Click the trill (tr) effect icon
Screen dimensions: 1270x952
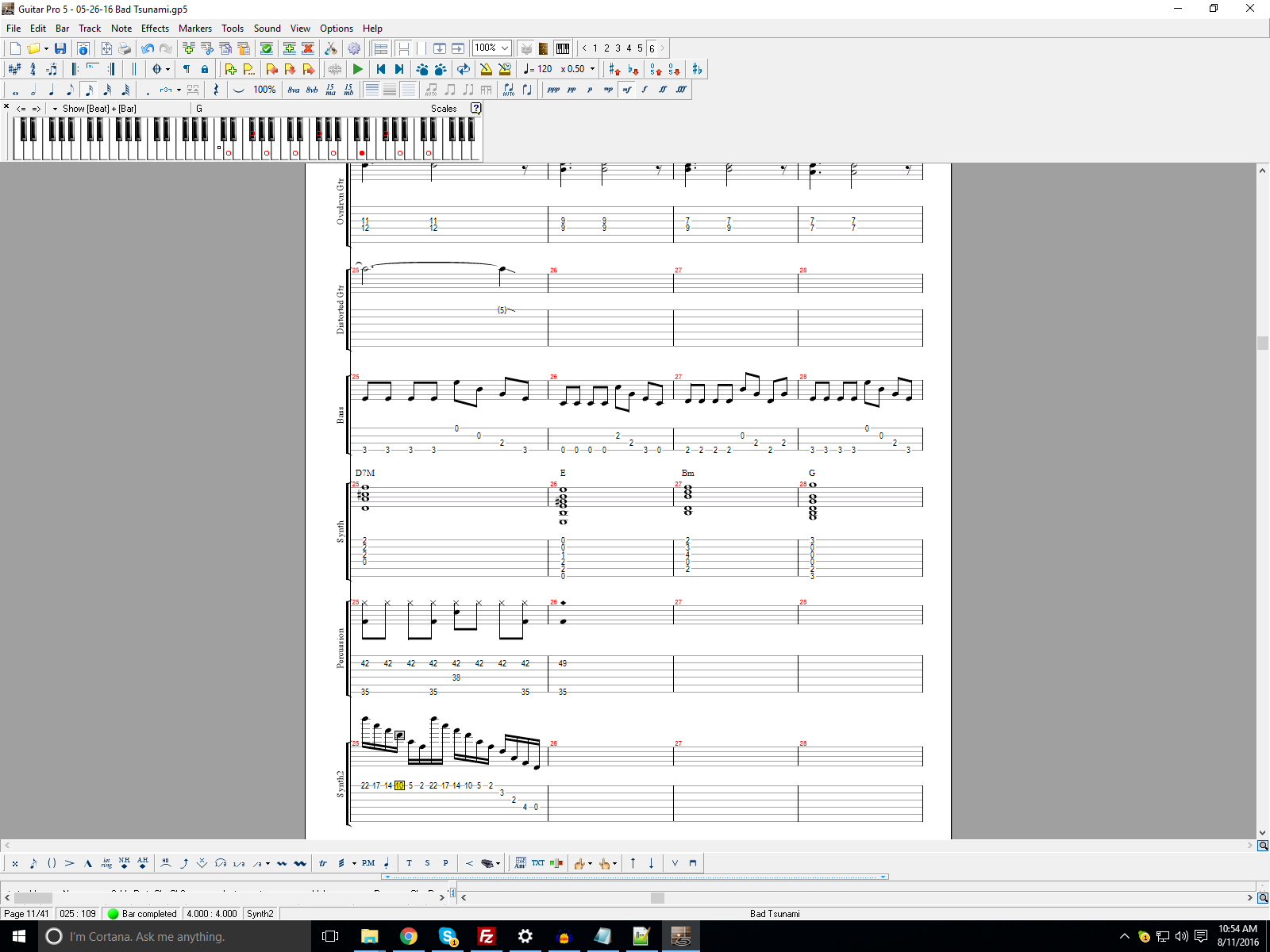(x=323, y=863)
